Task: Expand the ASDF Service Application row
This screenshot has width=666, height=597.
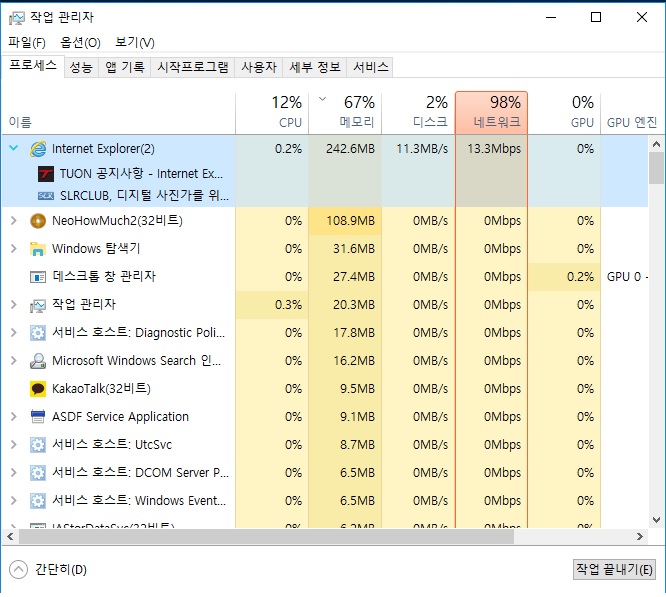Action: [14, 417]
